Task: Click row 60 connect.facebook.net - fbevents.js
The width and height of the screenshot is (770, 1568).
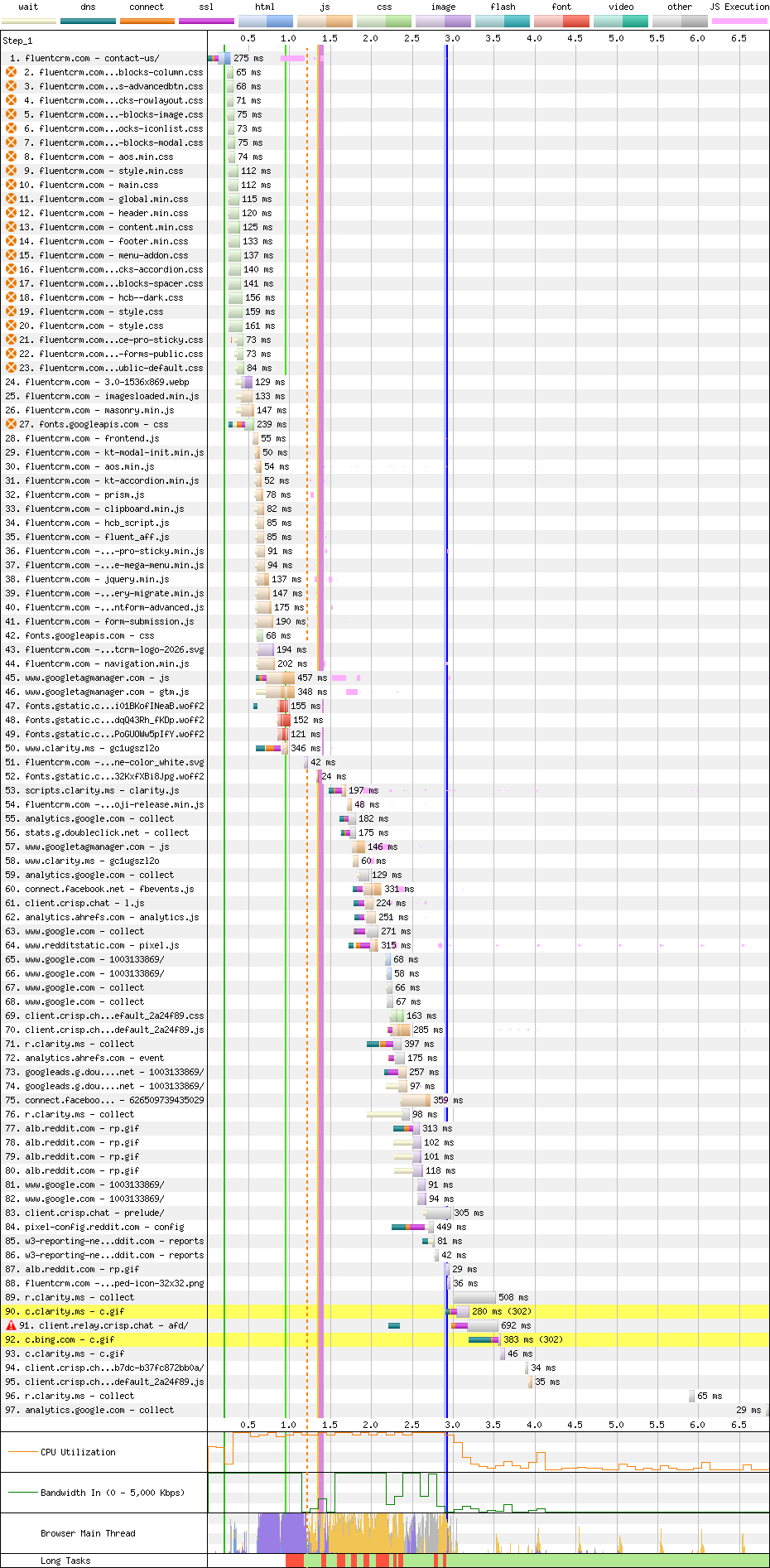Action: (x=385, y=889)
